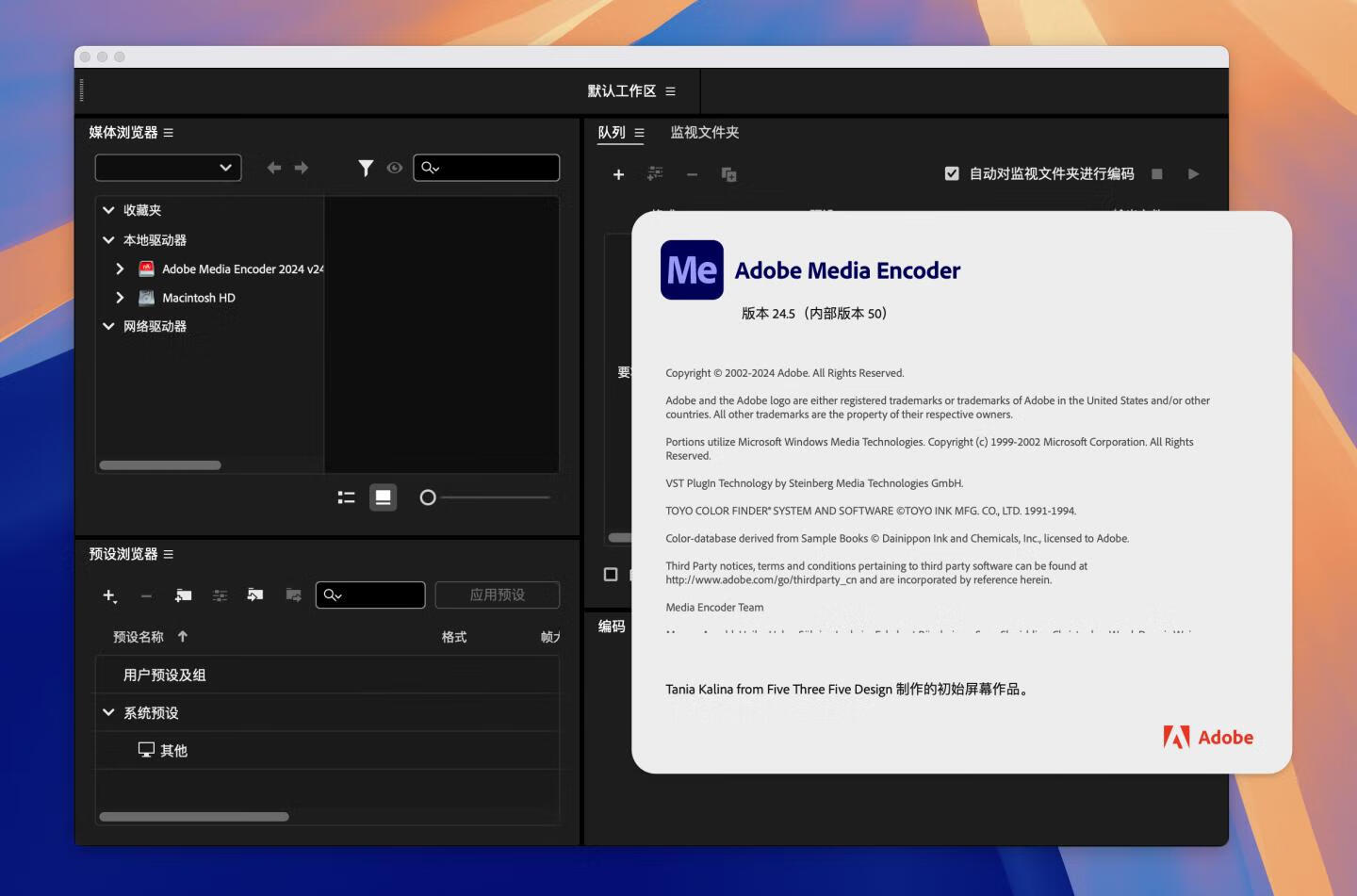Click the Media Browser horizontal scrollbar
Image resolution: width=1357 pixels, height=896 pixels.
(x=160, y=465)
